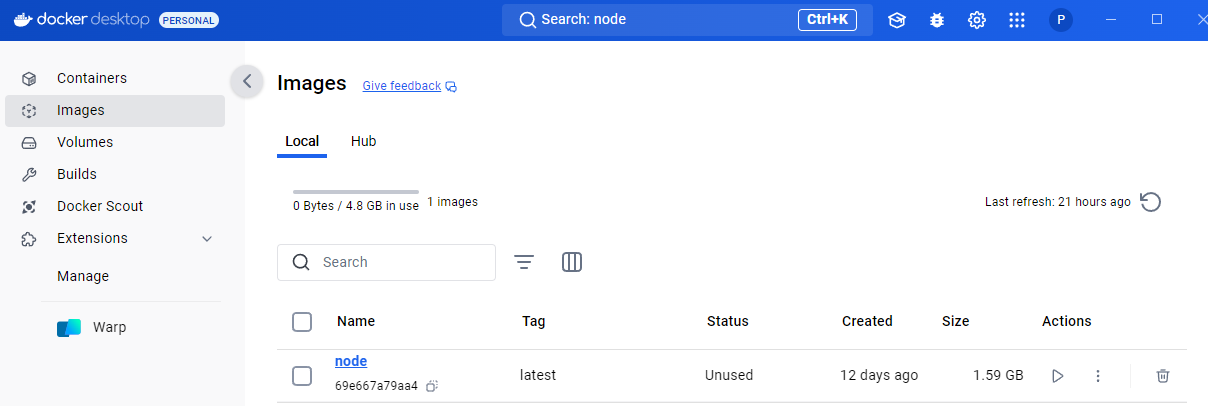Refresh the images list

(x=1151, y=202)
